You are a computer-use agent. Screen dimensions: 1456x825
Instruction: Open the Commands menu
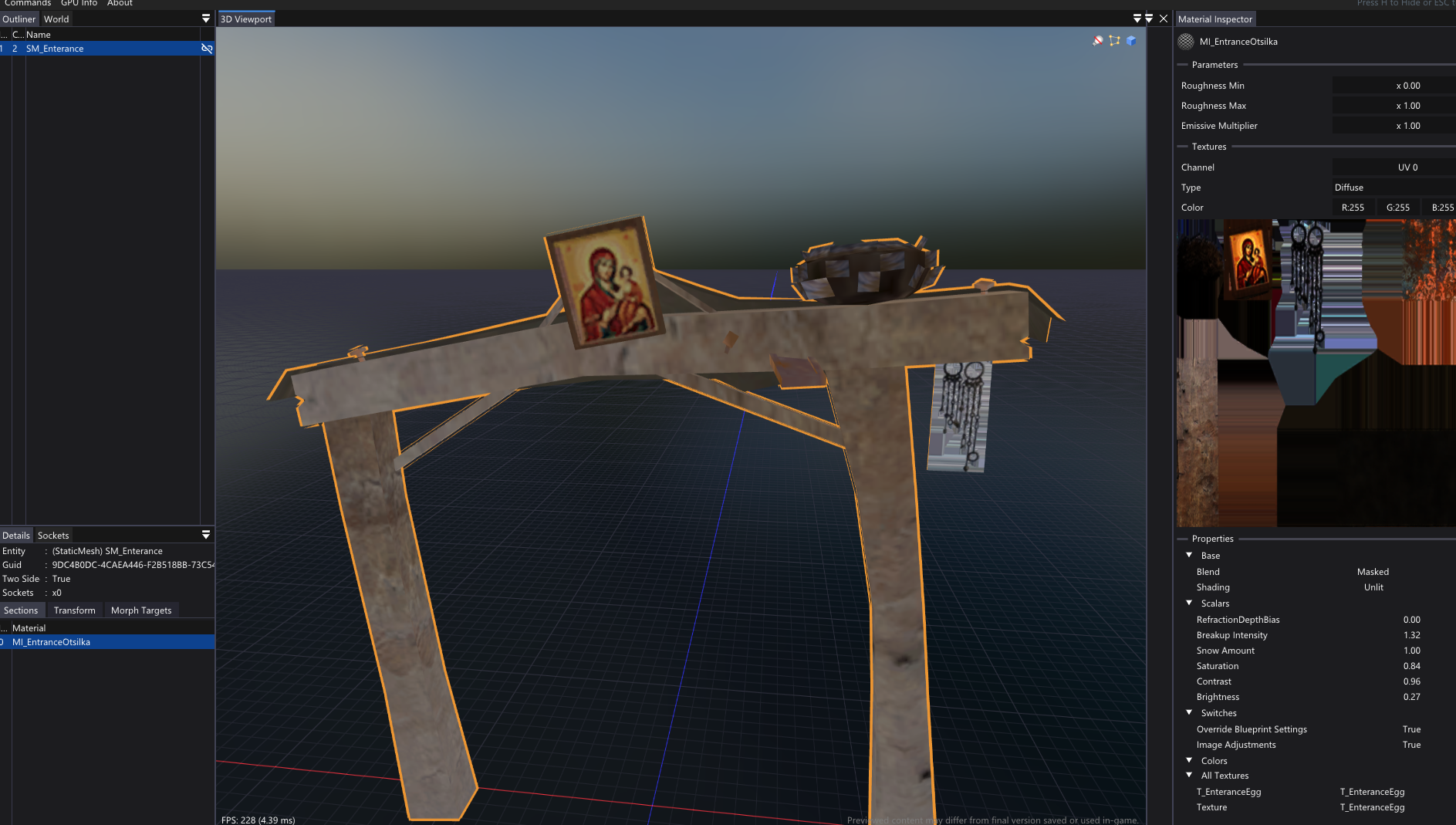pyautogui.click(x=28, y=3)
